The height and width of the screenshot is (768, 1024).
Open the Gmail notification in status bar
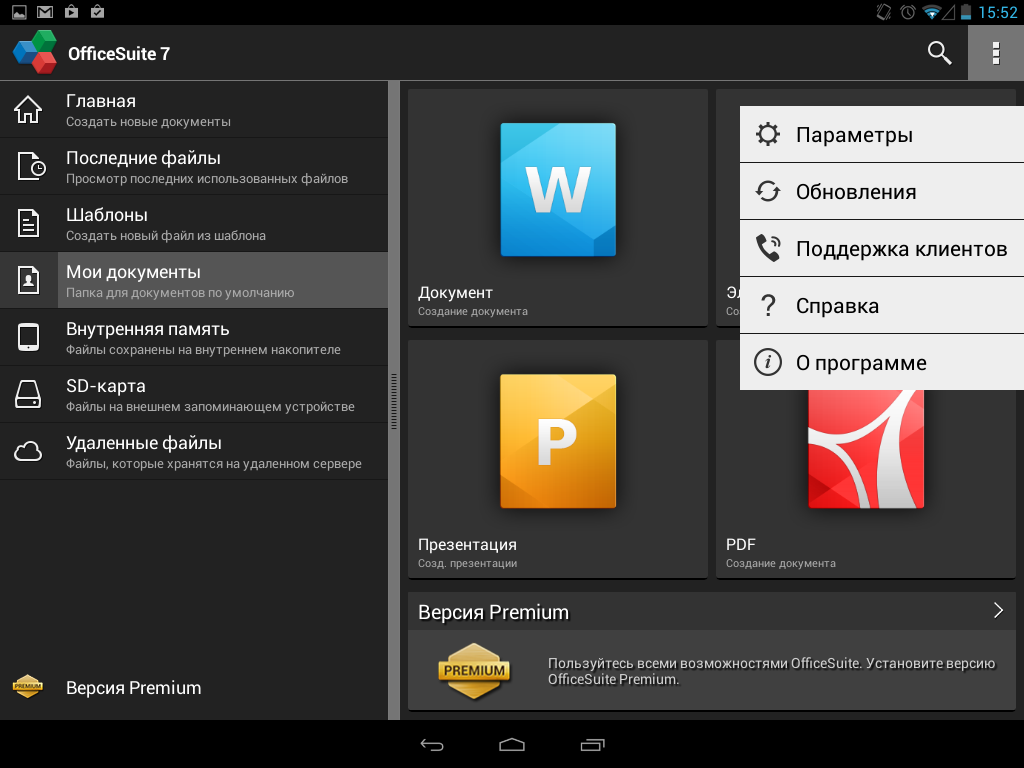tap(45, 12)
